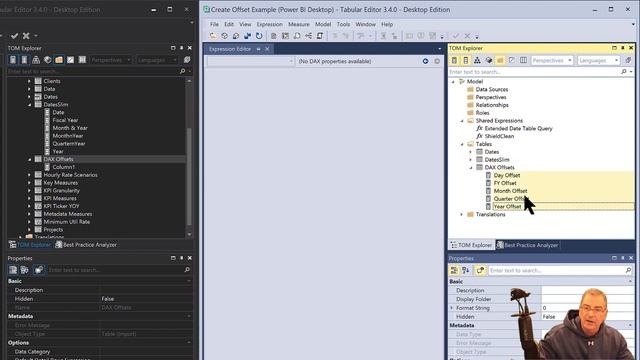Expand the Format String property
640x360 pixels.
tap(452, 308)
